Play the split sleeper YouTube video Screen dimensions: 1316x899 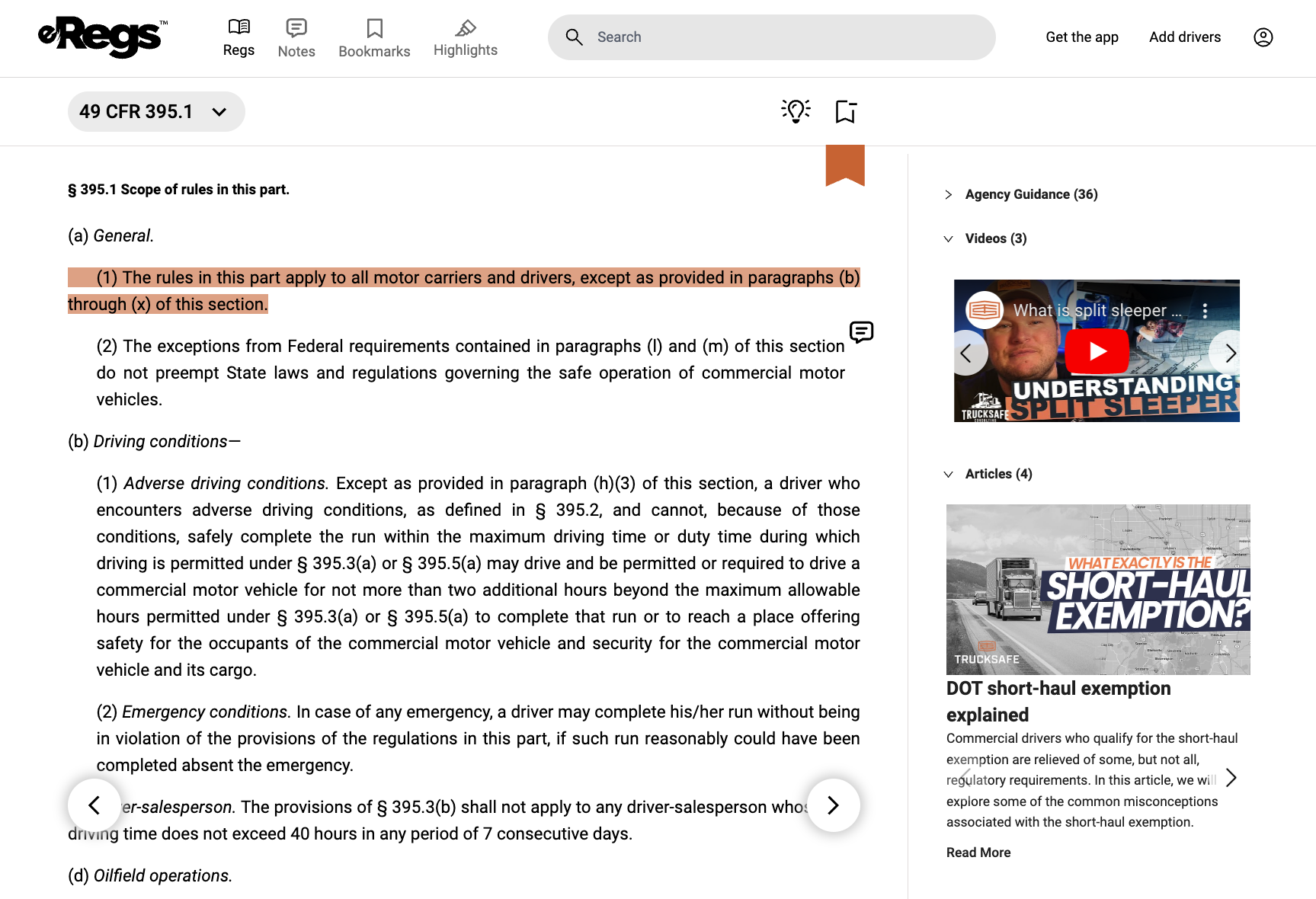pos(1097,351)
